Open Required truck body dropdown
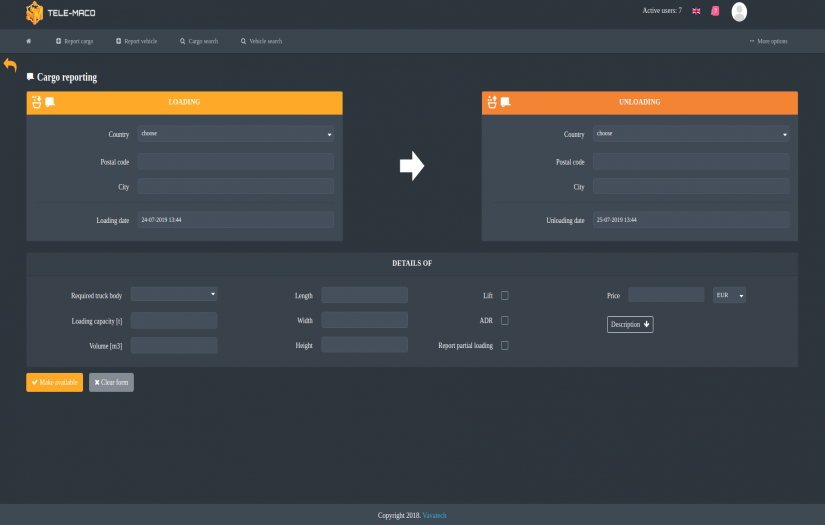The image size is (825, 525). (x=174, y=294)
